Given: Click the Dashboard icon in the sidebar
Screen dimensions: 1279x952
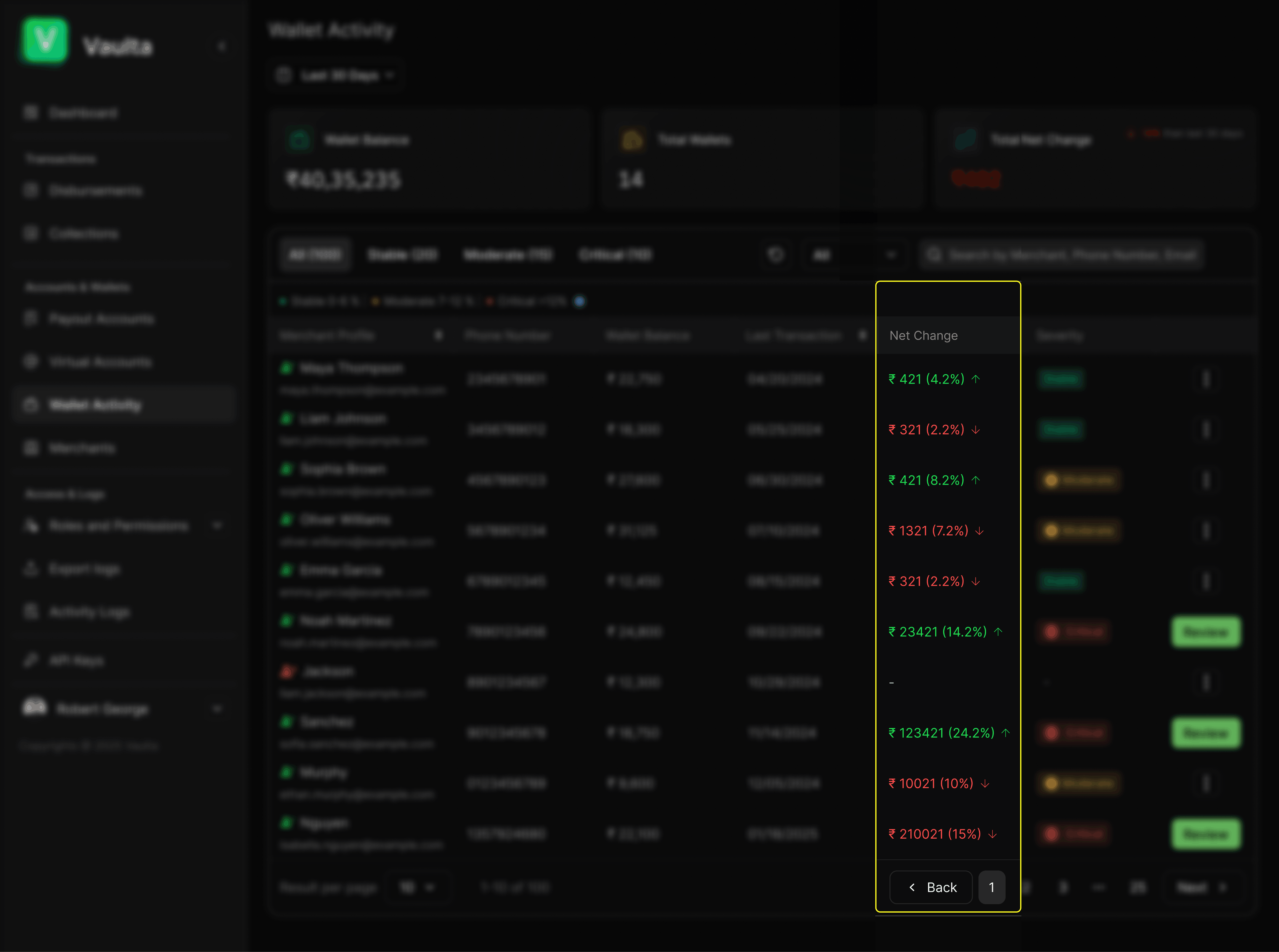Looking at the screenshot, I should 31,112.
